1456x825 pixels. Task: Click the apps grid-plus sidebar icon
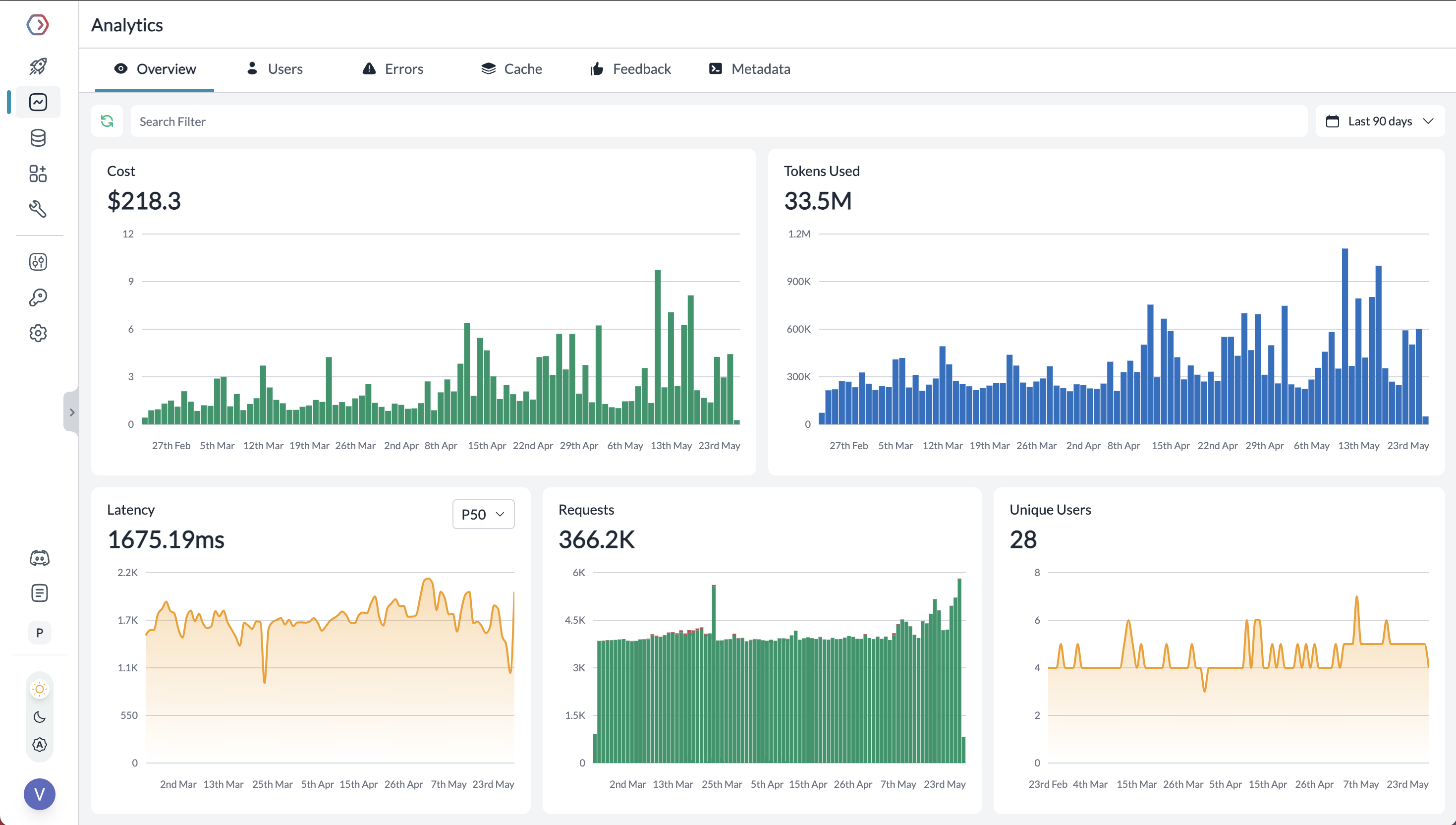click(38, 174)
